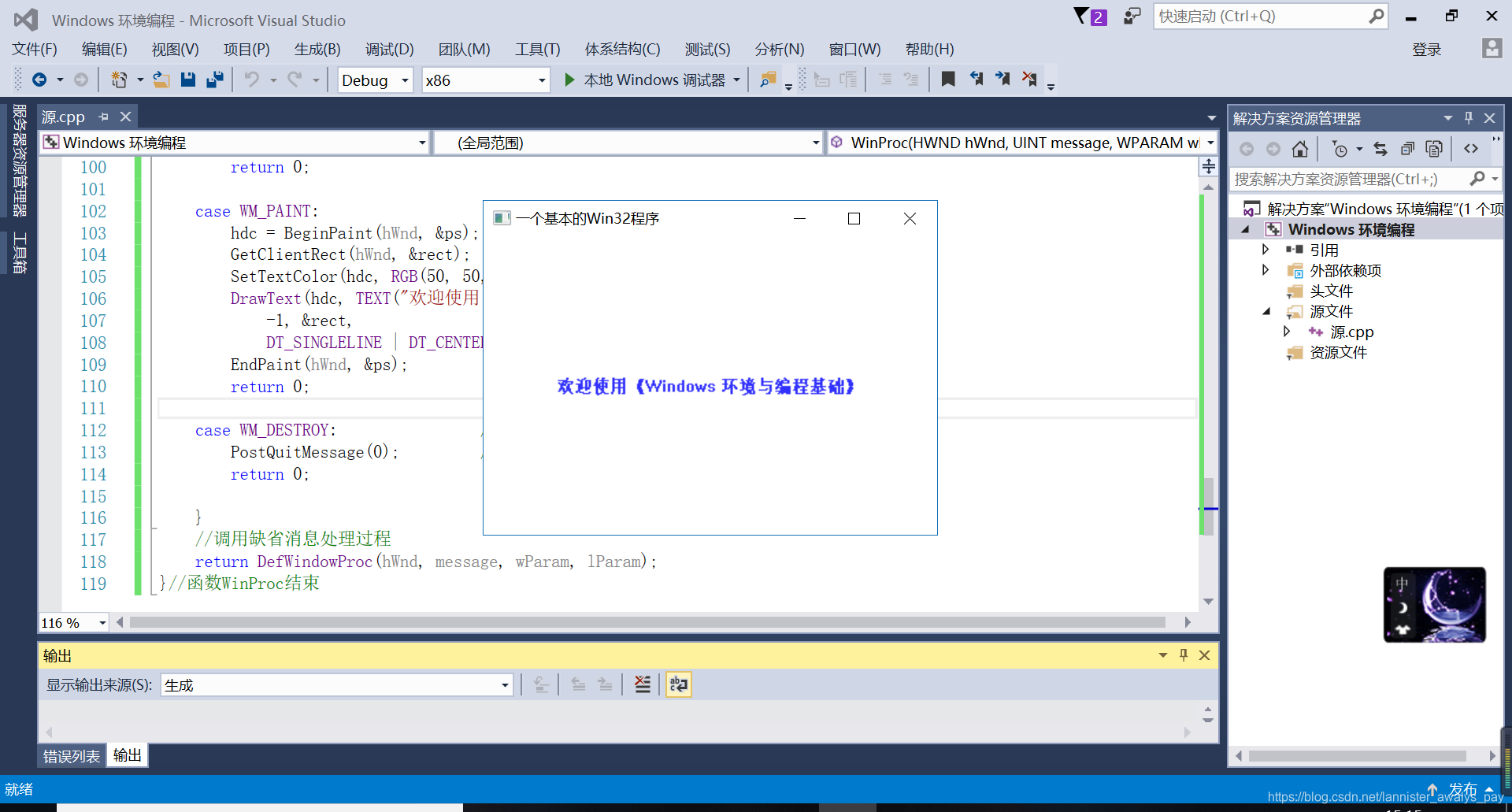Click the Navigate Backward arrow icon
Screen dimensions: 1512x812
point(41,79)
